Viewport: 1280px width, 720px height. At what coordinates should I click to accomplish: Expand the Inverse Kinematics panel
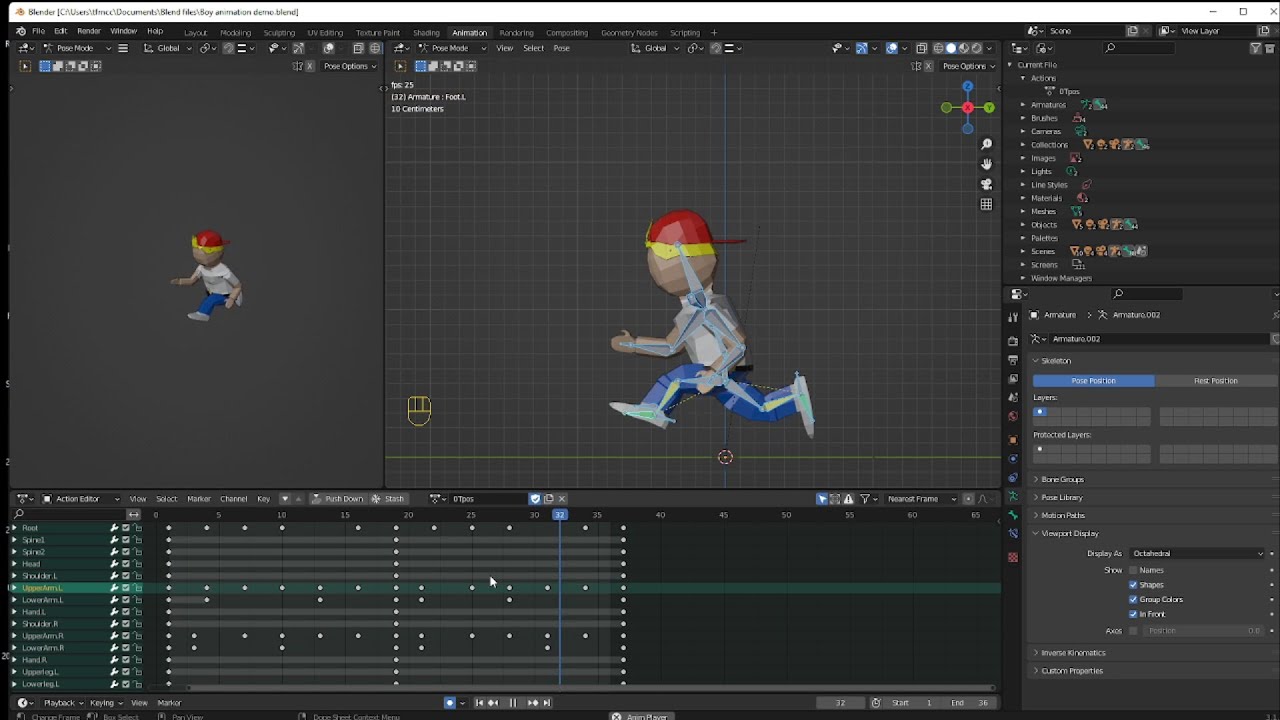[x=1073, y=653]
